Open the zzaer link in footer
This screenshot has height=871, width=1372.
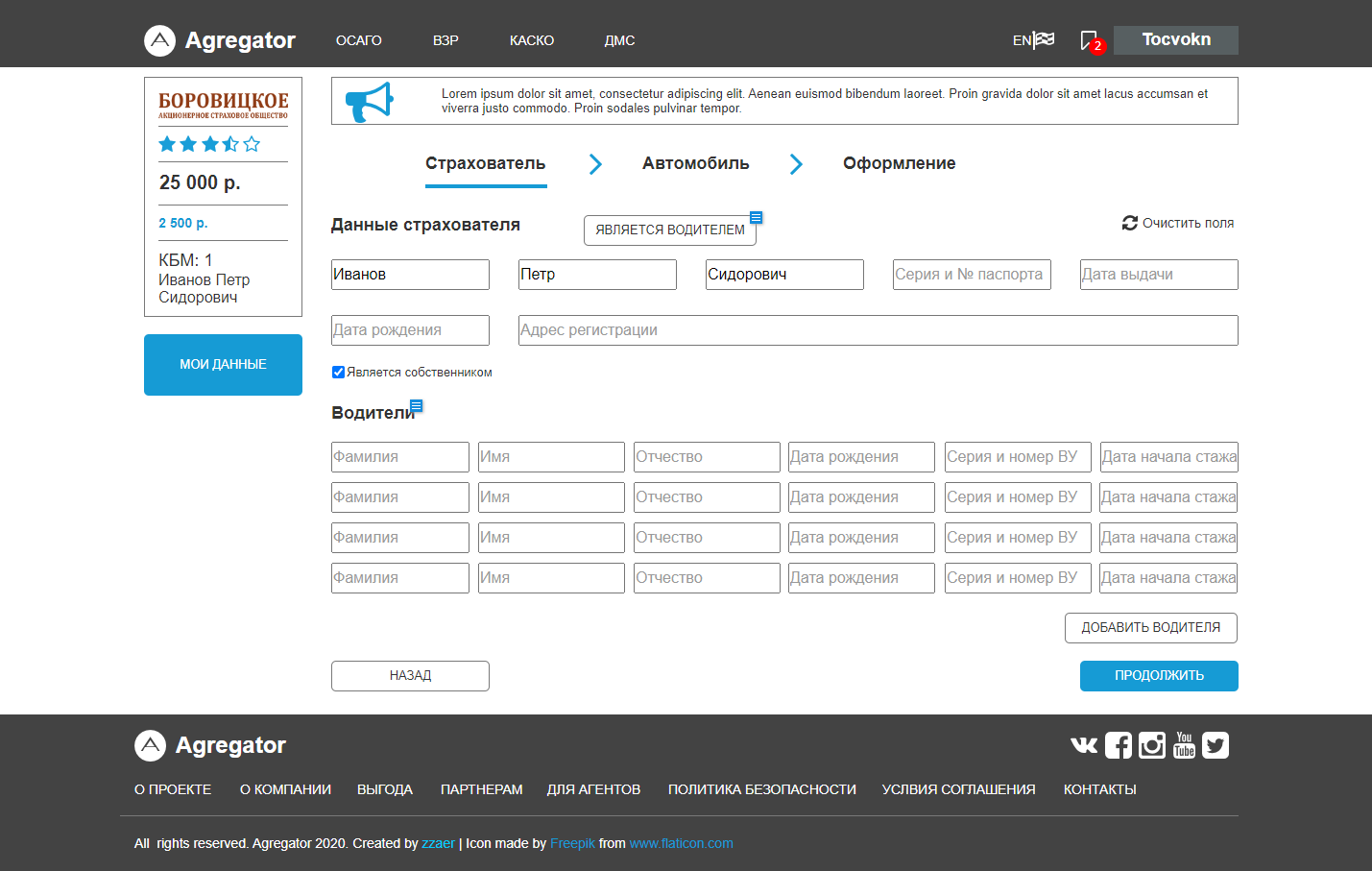pos(438,843)
